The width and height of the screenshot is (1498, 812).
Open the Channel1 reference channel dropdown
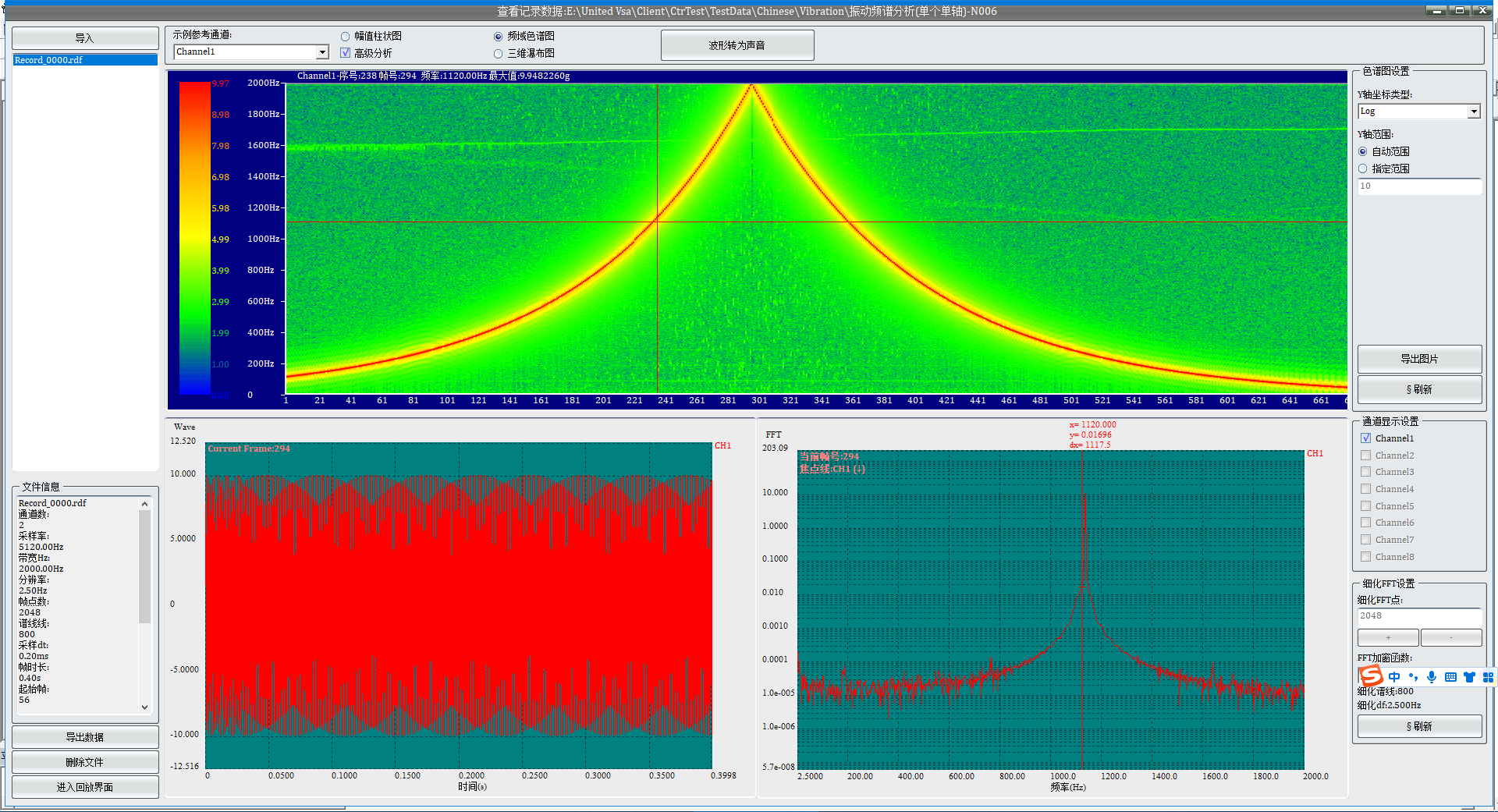tap(321, 52)
